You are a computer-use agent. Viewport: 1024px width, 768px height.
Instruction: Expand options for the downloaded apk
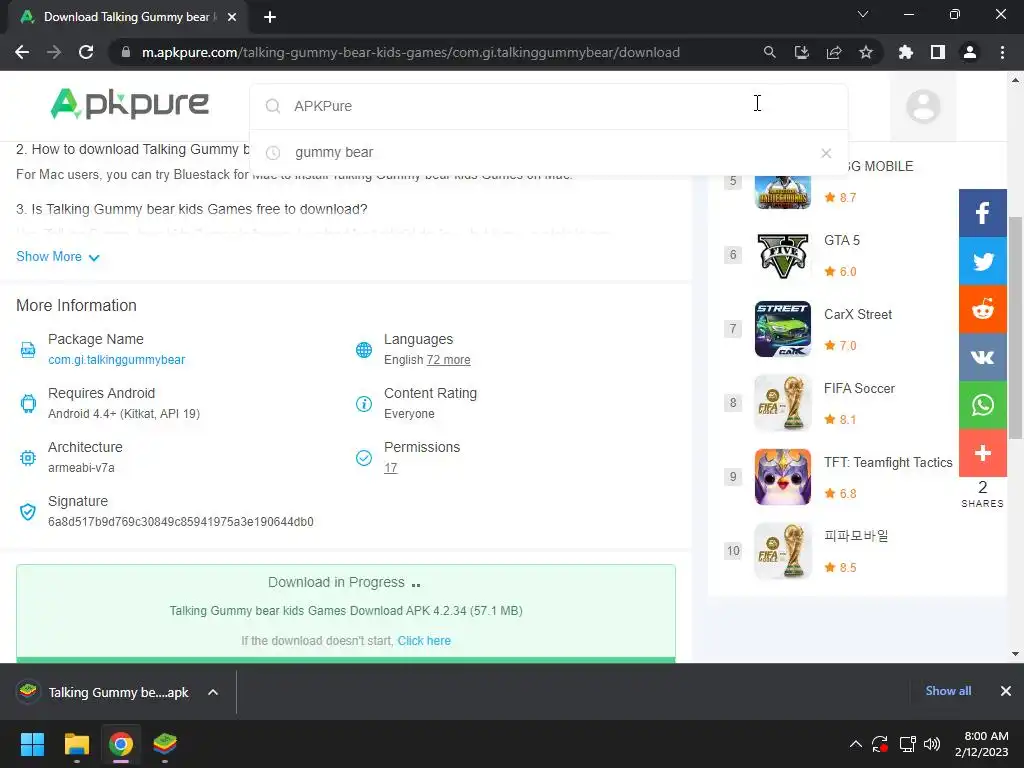tap(213, 692)
